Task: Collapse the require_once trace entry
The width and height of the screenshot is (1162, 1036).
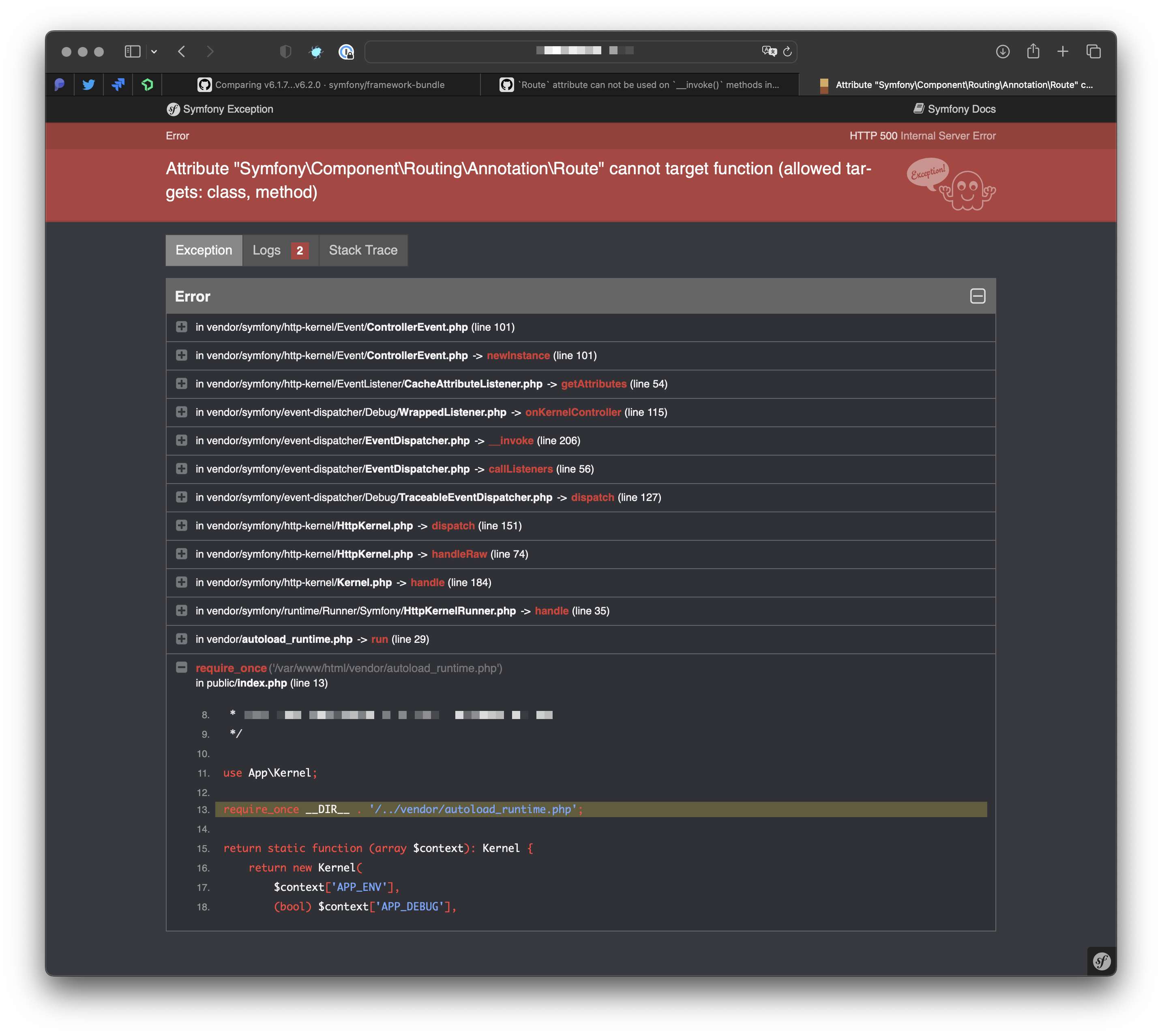Action: [182, 667]
